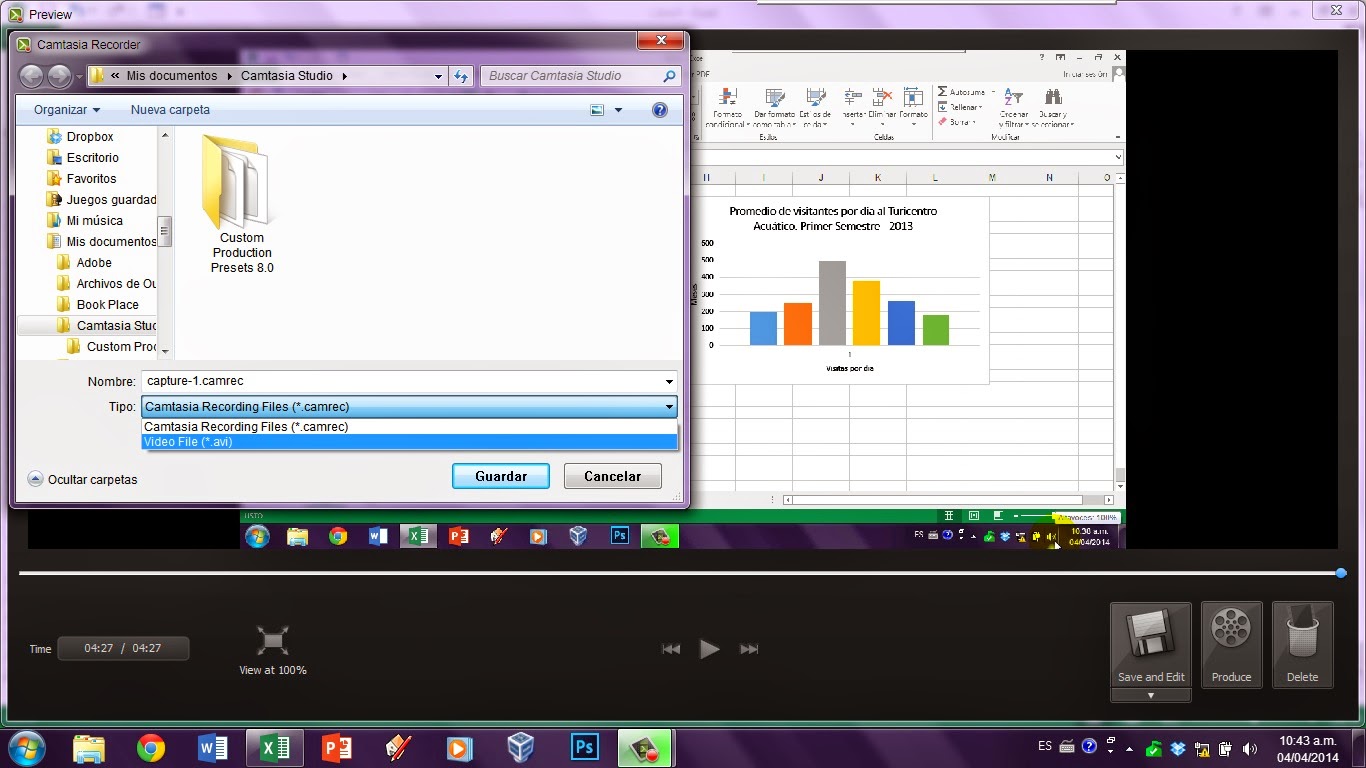
Task: Click the Nombre filename field
Action: pos(401,381)
